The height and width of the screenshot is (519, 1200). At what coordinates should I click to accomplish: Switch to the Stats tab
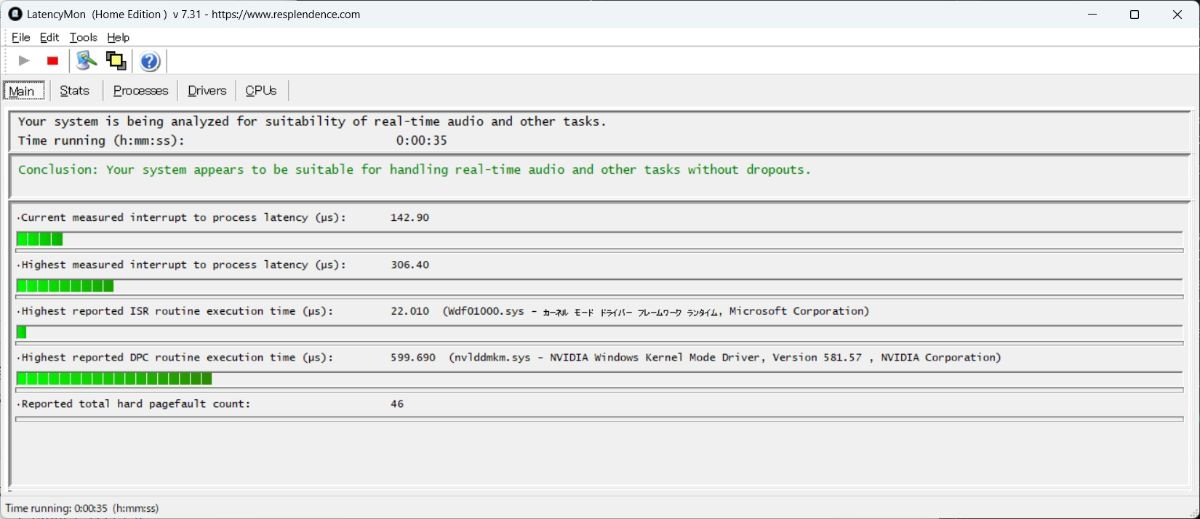74,91
